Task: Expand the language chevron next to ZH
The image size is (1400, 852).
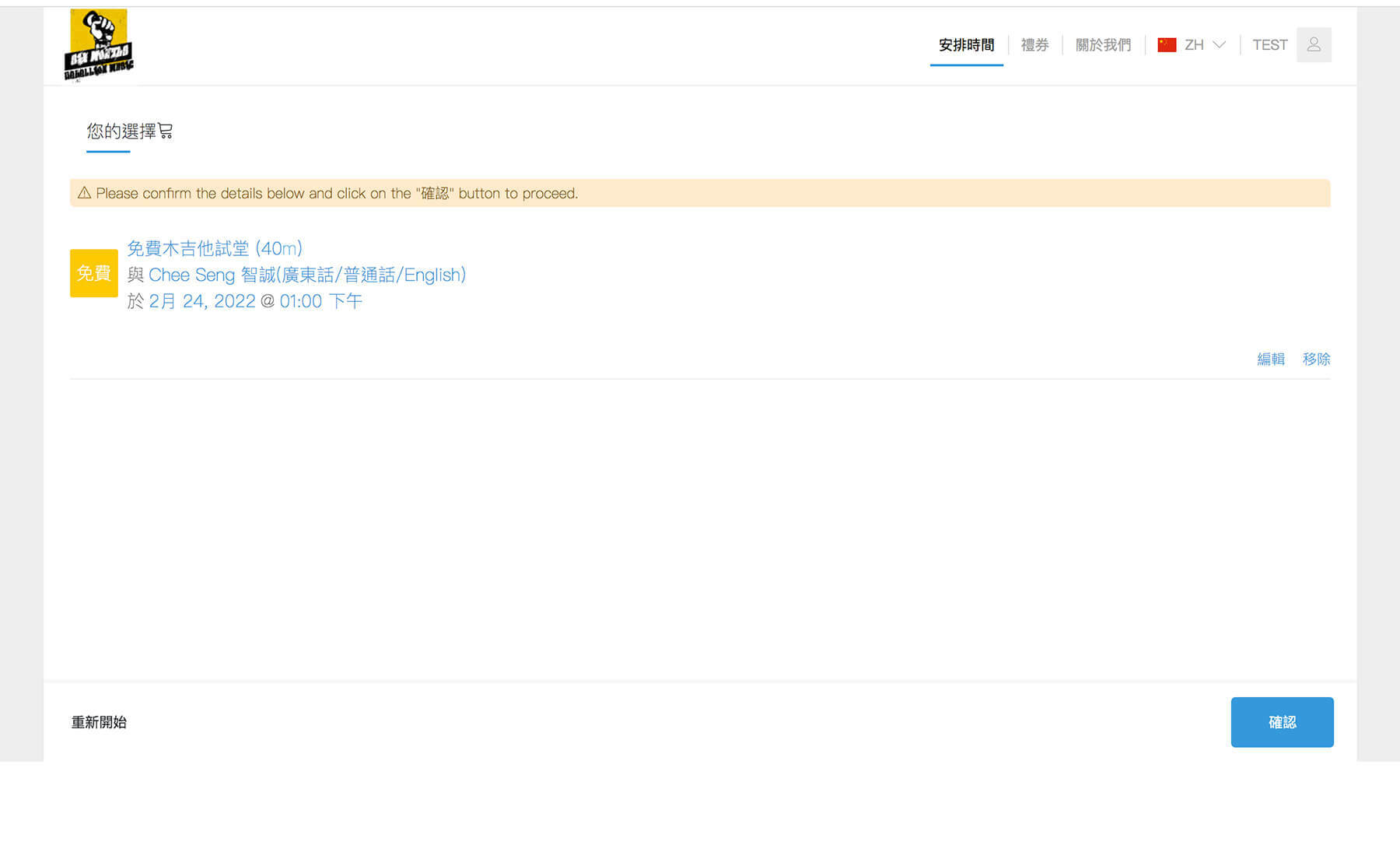Action: [x=1220, y=45]
